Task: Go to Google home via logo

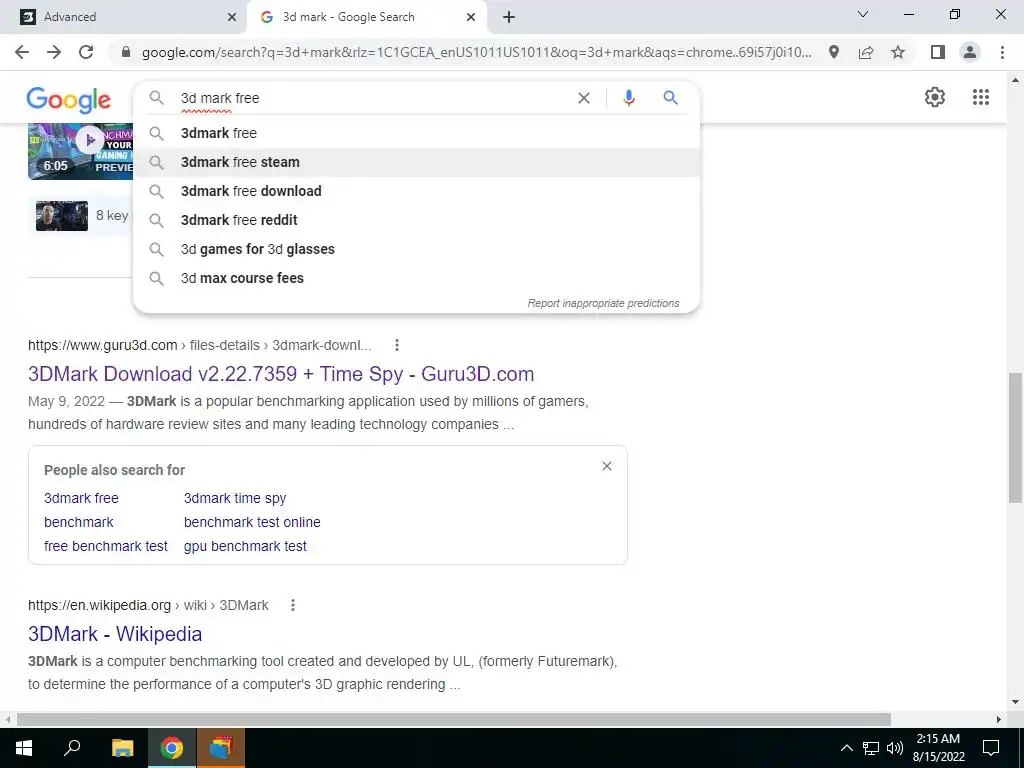Action: click(x=69, y=100)
